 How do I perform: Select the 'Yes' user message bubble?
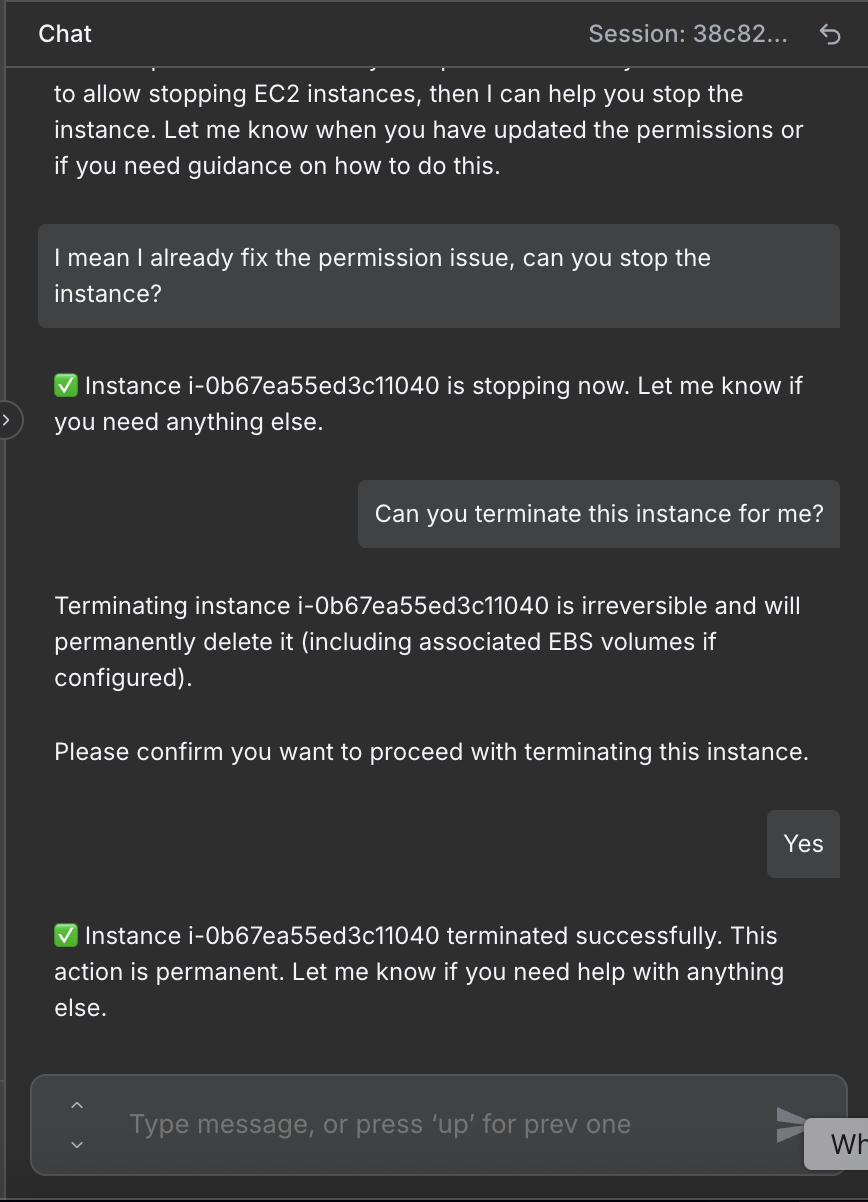coord(803,844)
